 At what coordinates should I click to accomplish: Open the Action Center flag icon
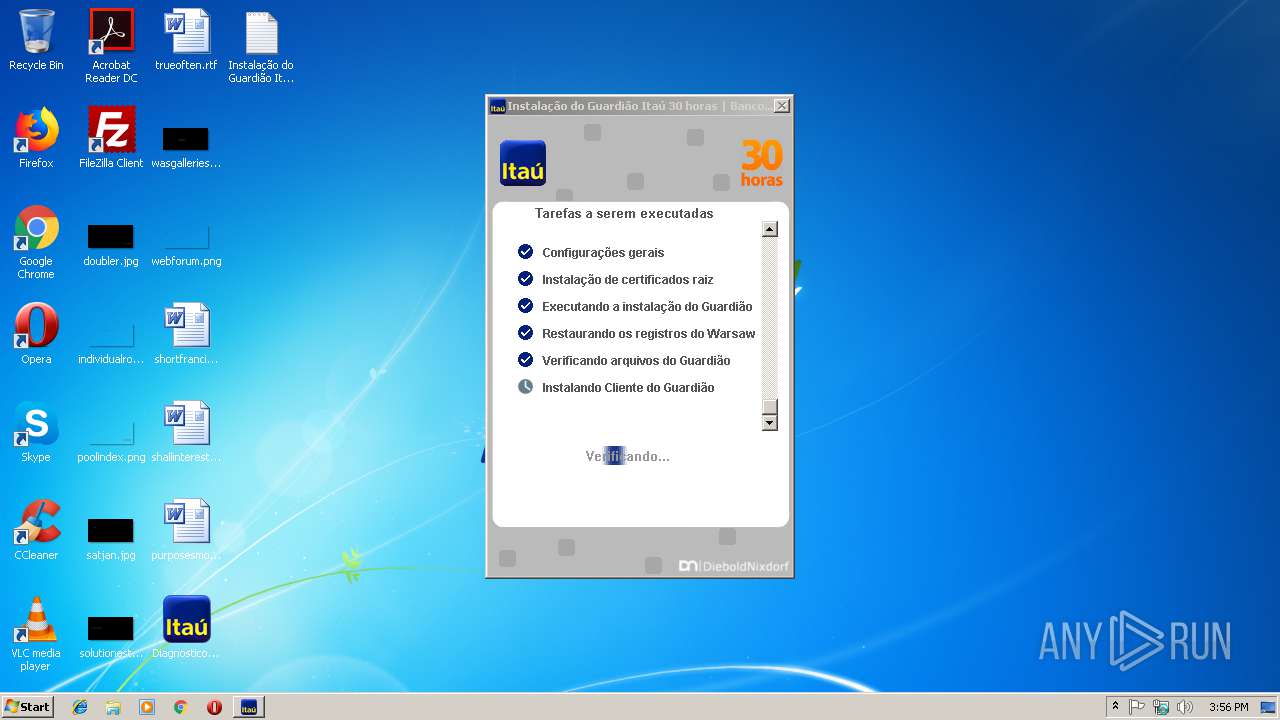[1137, 707]
